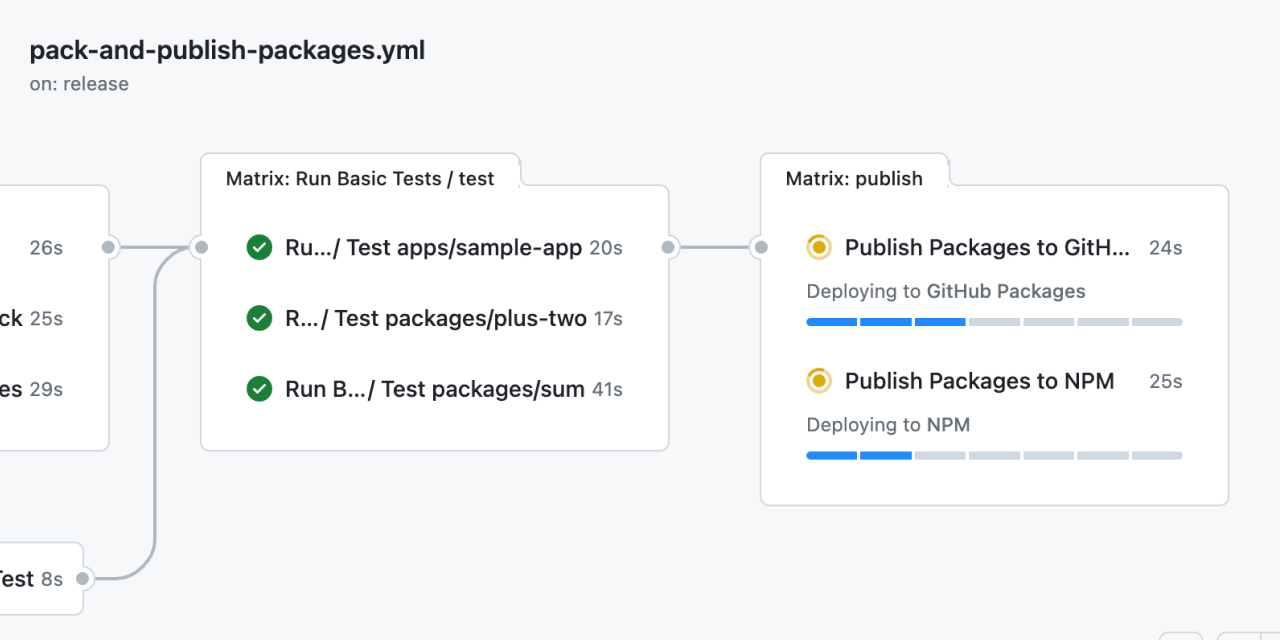
Task: Click input connector dot on Run Basic Tests box
Action: pos(201,247)
